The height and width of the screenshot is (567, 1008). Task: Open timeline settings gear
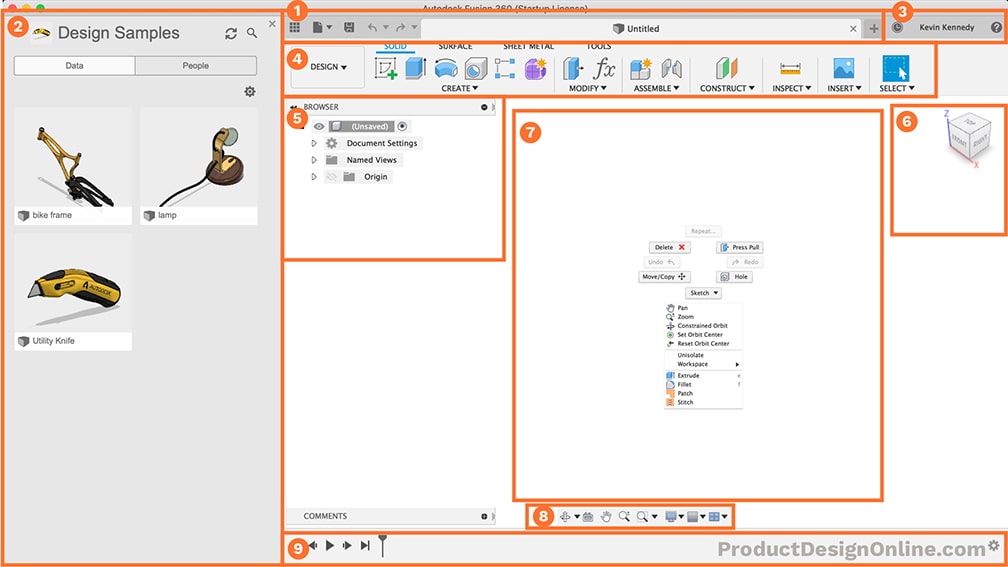pyautogui.click(x=994, y=545)
